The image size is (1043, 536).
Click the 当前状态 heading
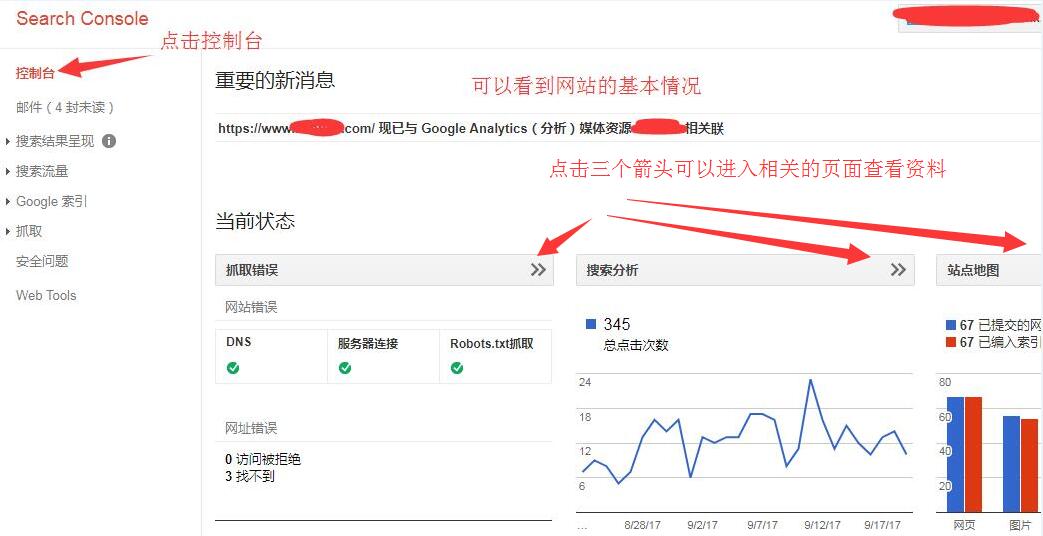255,221
